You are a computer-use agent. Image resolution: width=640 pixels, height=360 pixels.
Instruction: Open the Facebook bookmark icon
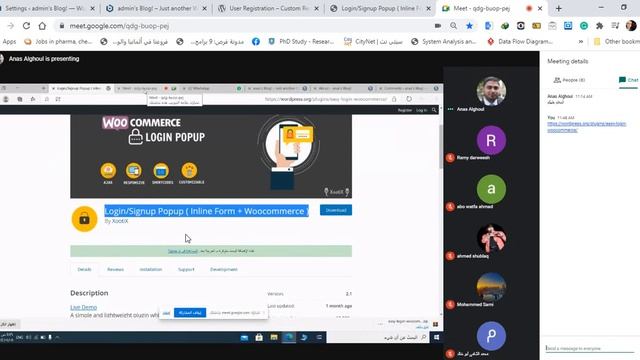tap(256, 42)
